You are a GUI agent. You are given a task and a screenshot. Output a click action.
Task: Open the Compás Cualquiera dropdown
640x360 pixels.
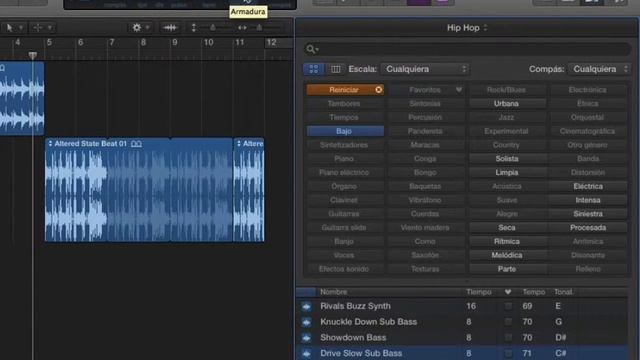599,69
